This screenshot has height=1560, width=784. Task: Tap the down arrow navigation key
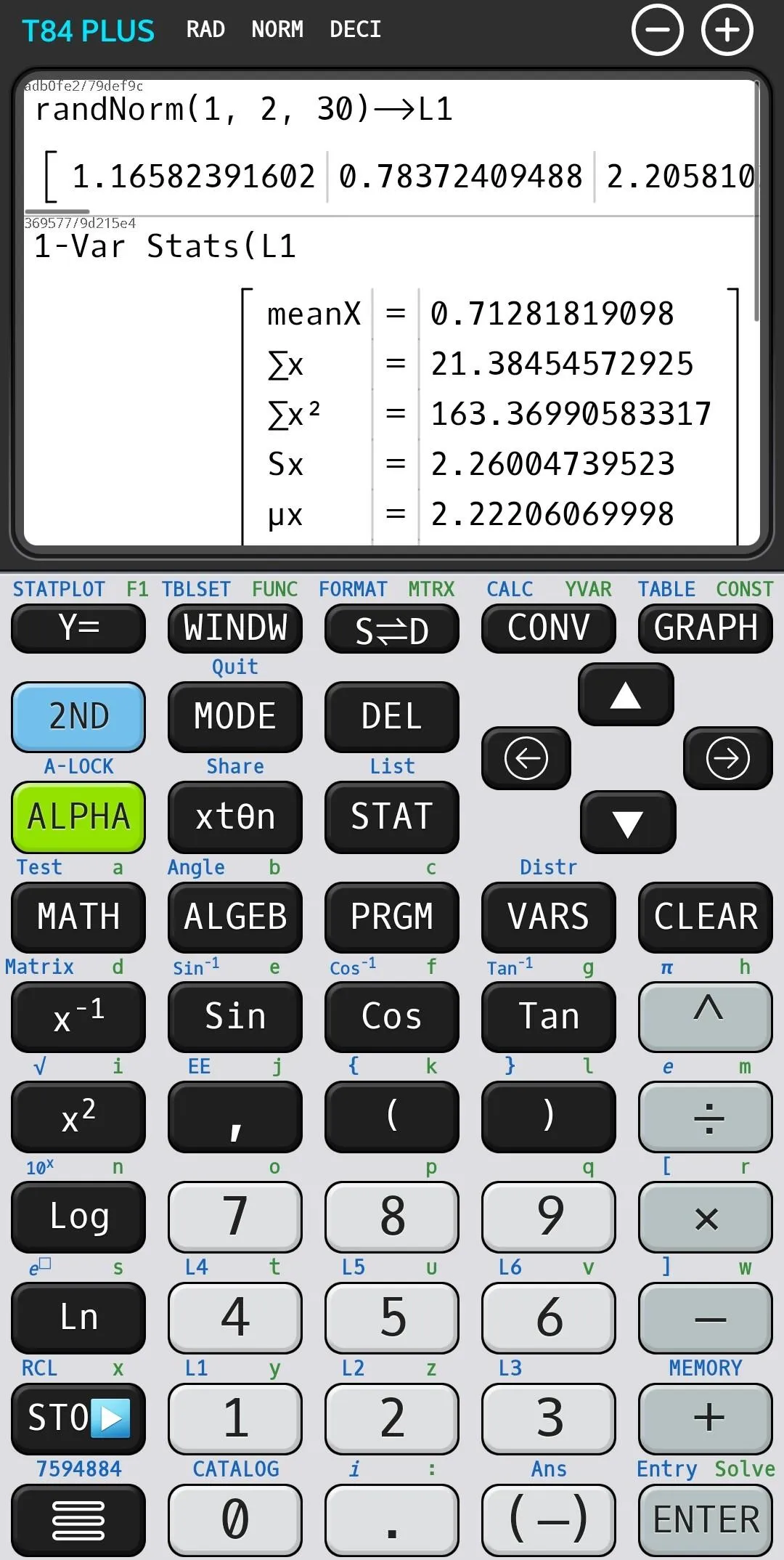point(628,822)
